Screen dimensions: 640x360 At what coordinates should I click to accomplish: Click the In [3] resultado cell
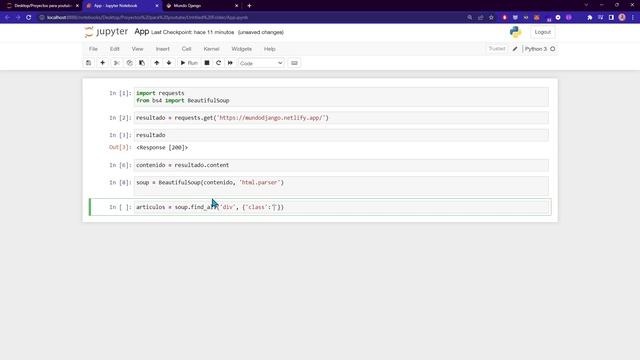[341, 135]
